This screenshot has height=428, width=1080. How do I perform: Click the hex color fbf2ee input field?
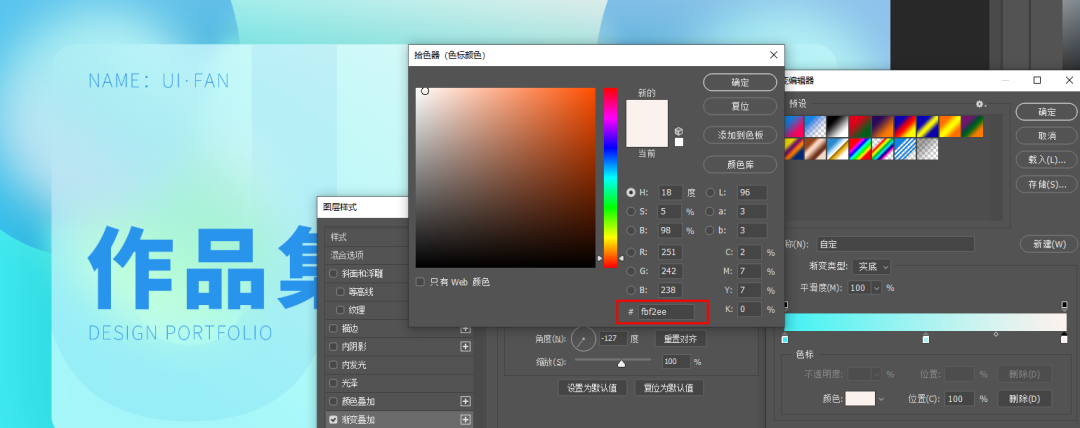(x=665, y=312)
